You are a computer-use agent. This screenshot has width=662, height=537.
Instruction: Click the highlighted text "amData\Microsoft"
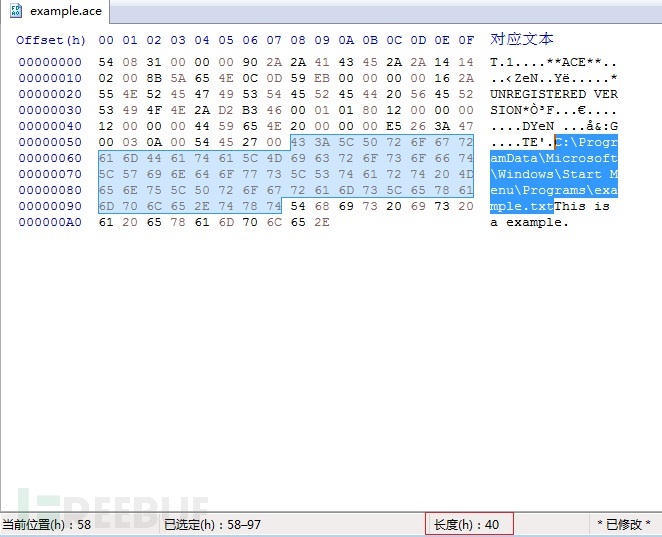[553, 158]
